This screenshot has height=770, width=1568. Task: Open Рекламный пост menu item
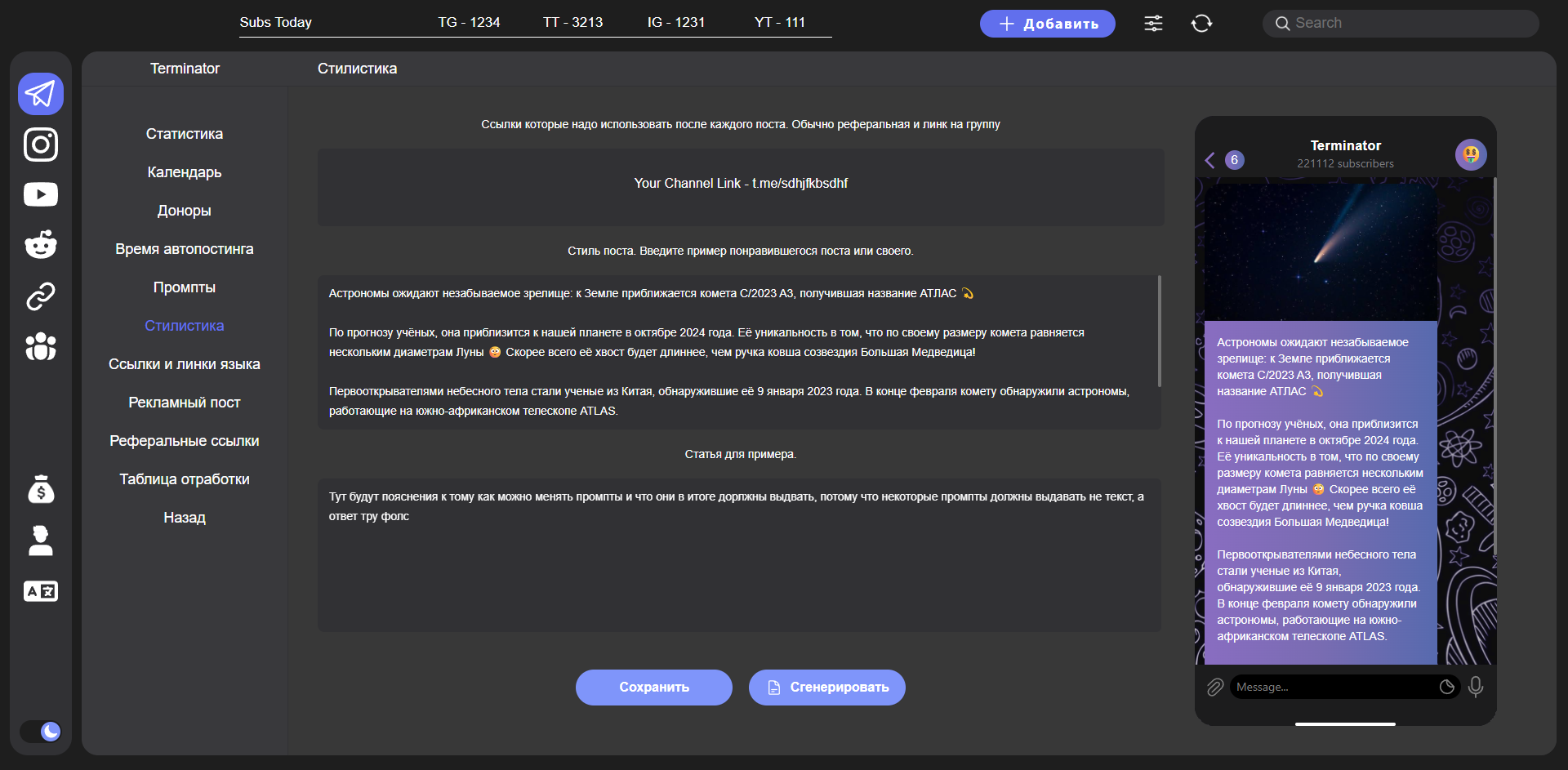(185, 403)
